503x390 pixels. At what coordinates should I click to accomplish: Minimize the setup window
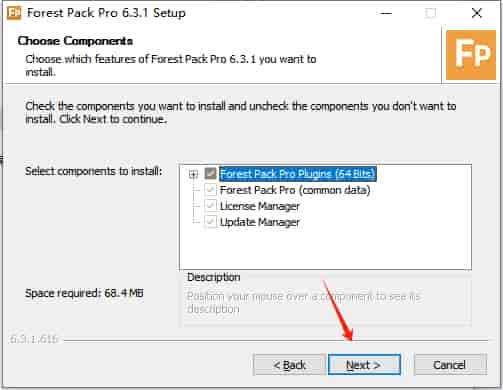(x=386, y=13)
